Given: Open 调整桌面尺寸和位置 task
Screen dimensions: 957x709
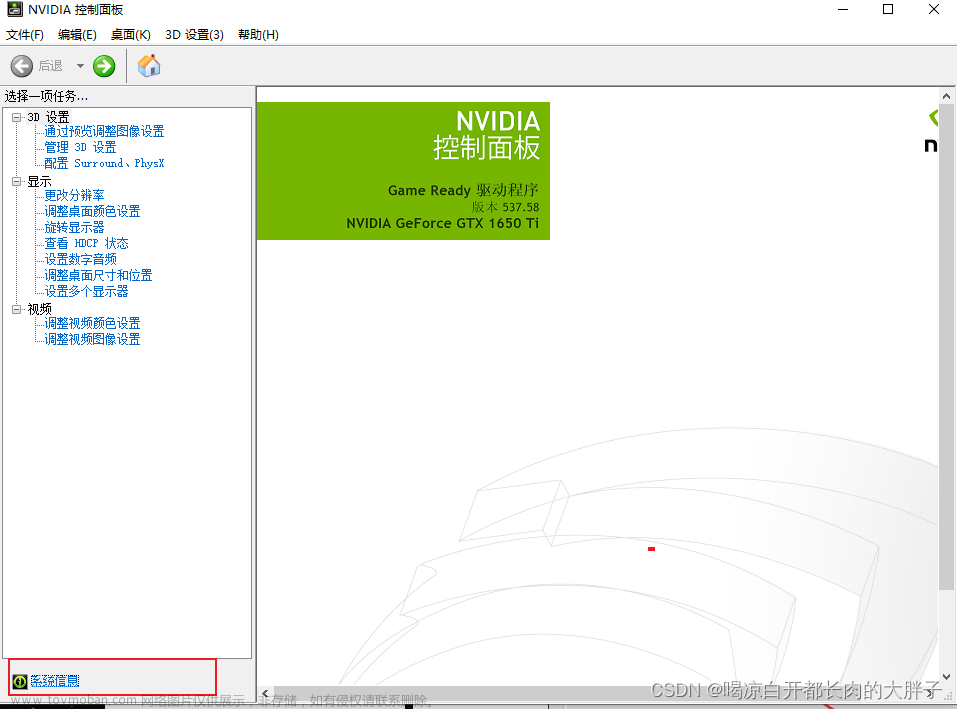Looking at the screenshot, I should pos(98,275).
